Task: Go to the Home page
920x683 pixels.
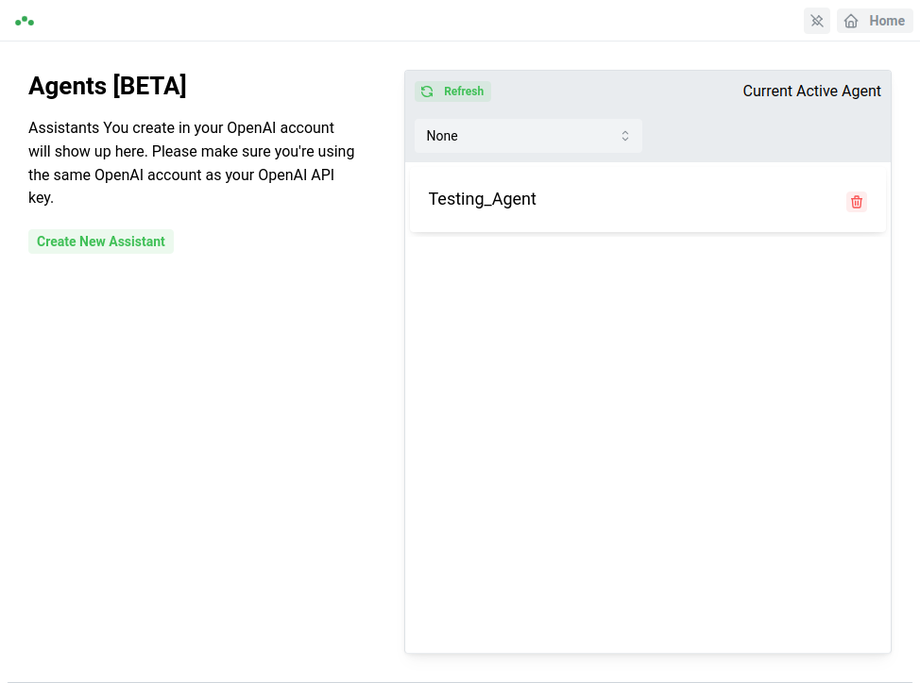Action: coord(875,21)
